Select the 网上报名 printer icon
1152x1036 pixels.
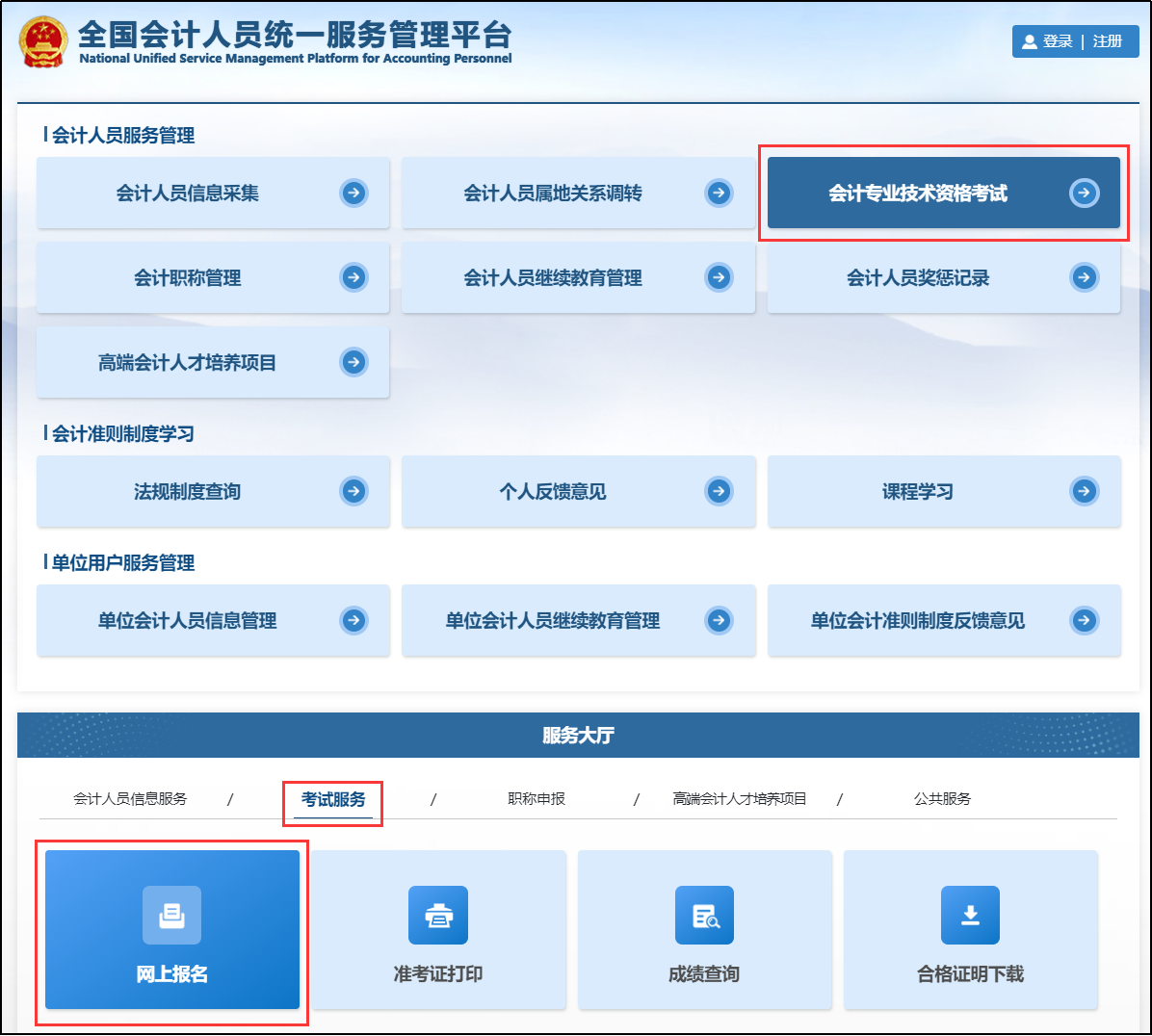pos(170,916)
